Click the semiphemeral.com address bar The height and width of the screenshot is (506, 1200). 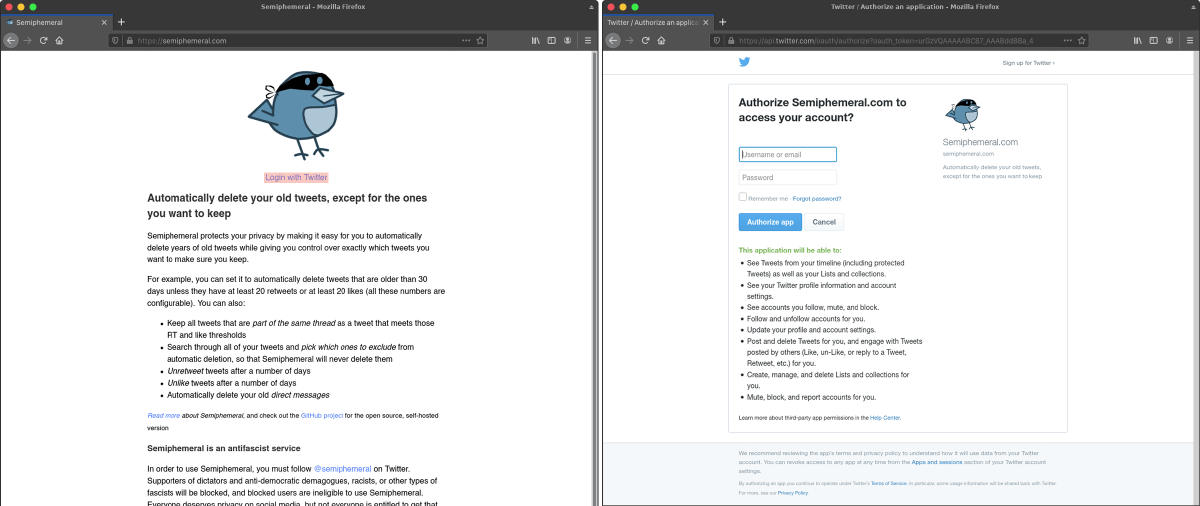pyautogui.click(x=296, y=40)
